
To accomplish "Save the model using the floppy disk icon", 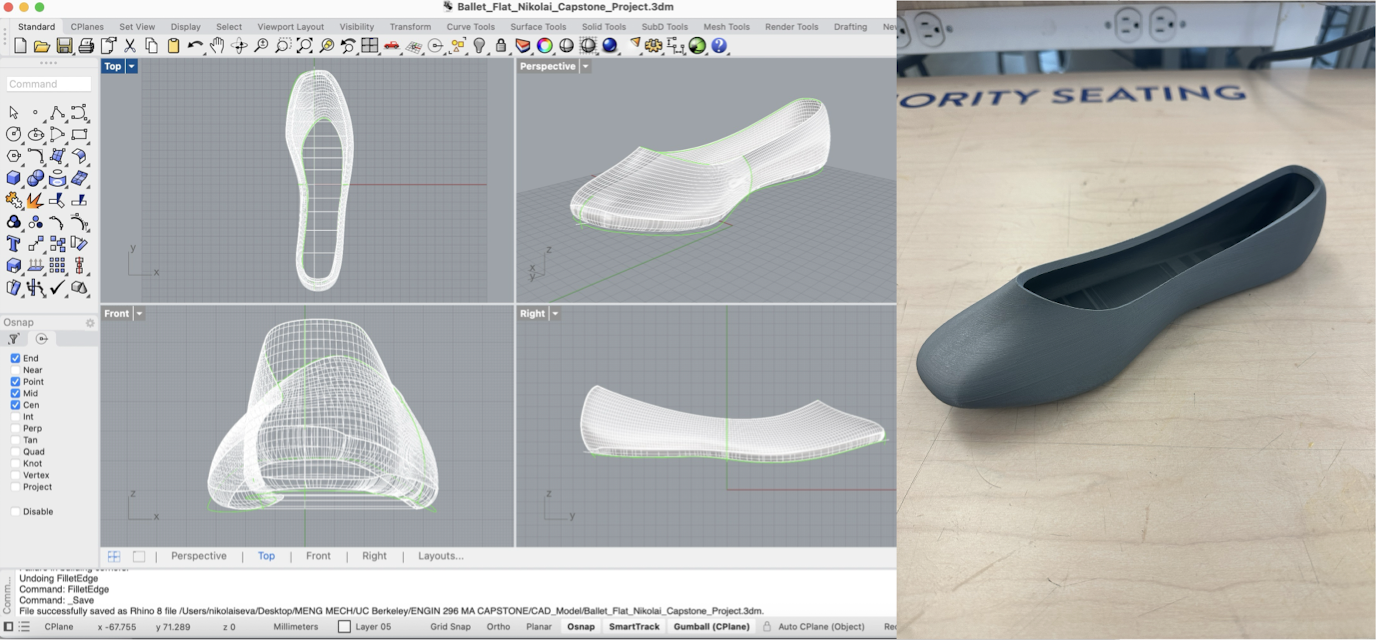I will pos(64,46).
